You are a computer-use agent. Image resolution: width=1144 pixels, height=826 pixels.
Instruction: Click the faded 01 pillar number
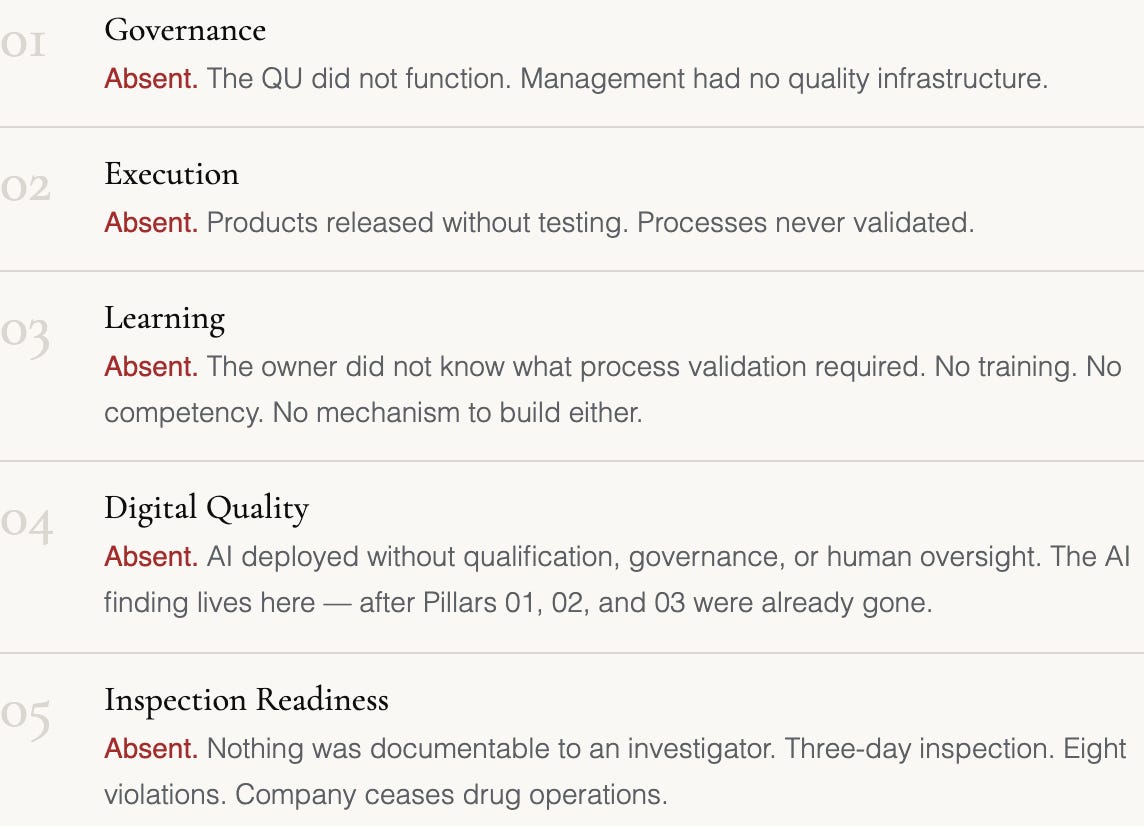[x=23, y=44]
